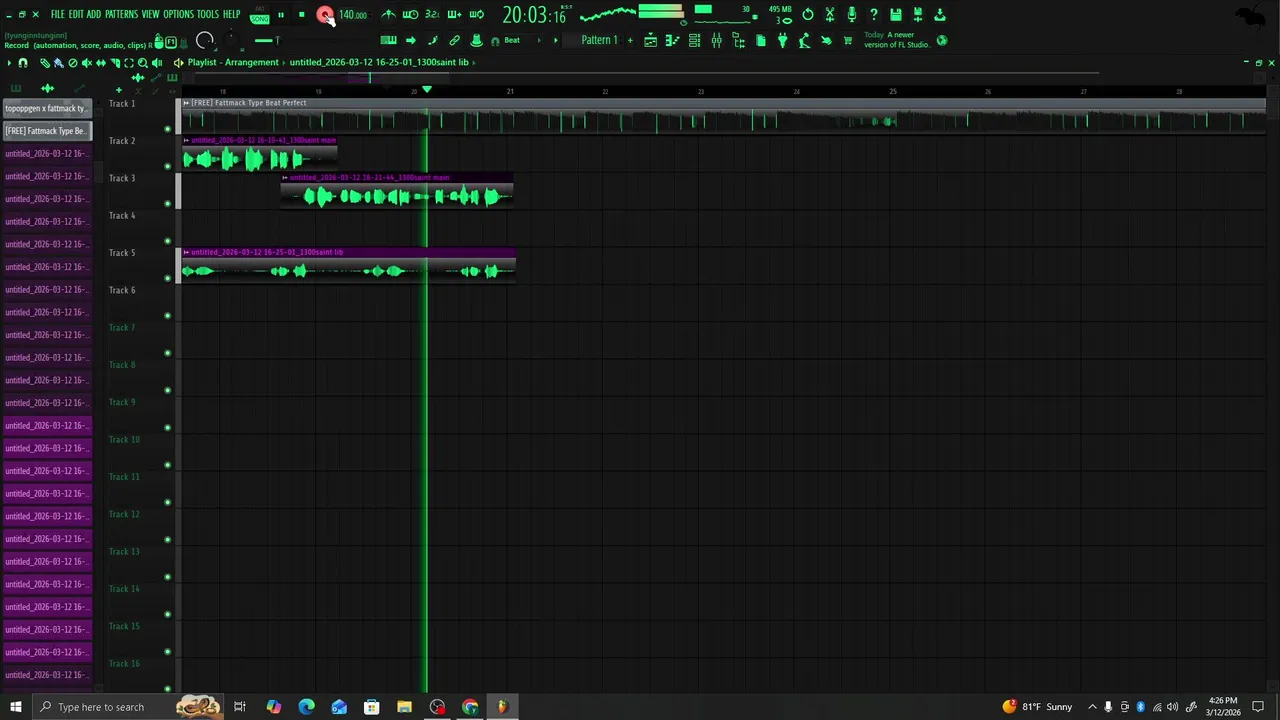The image size is (1280, 720).
Task: Mute Track 5 with its green dot
Action: coord(167,278)
